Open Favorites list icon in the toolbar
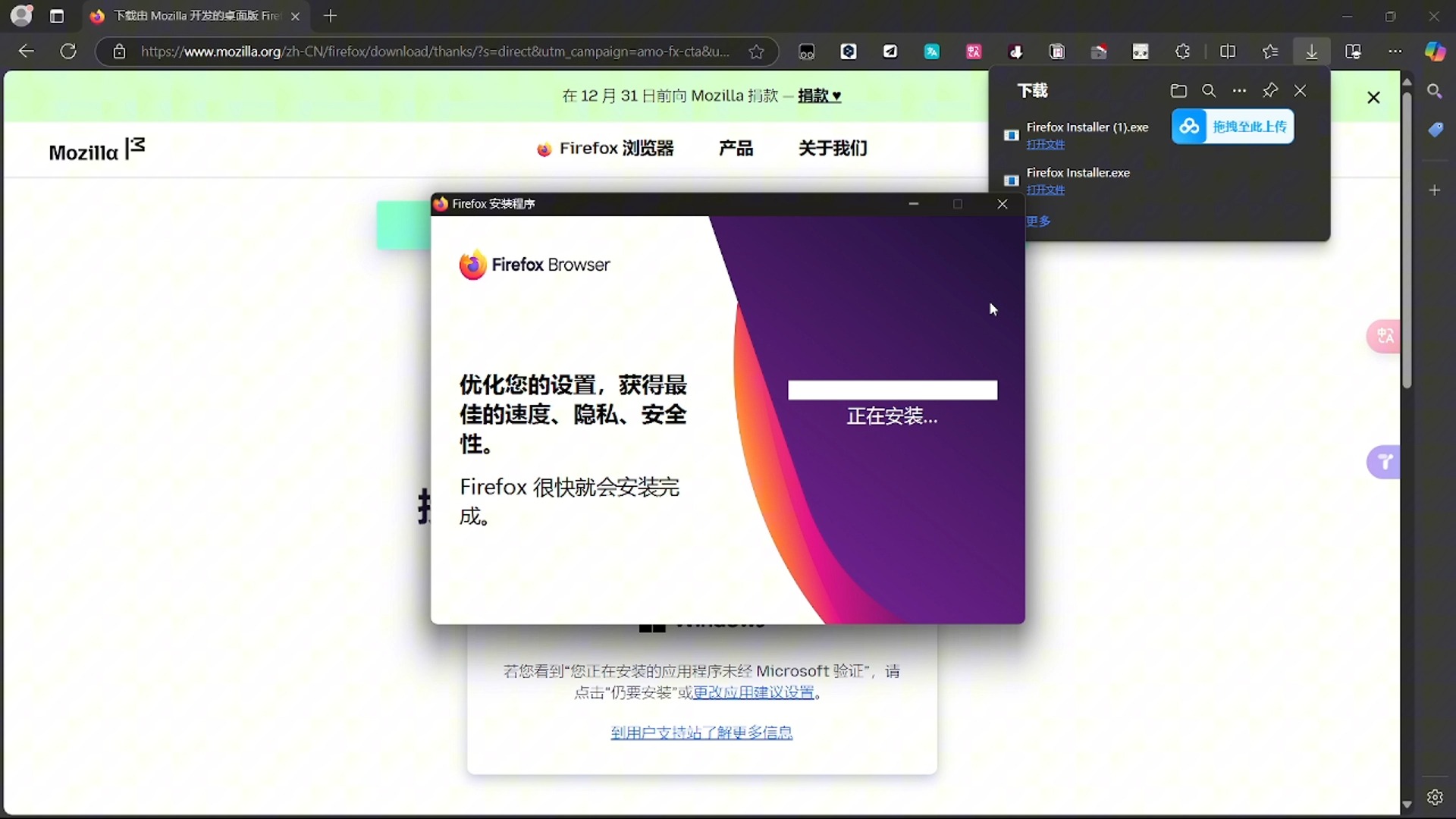 point(1270,52)
